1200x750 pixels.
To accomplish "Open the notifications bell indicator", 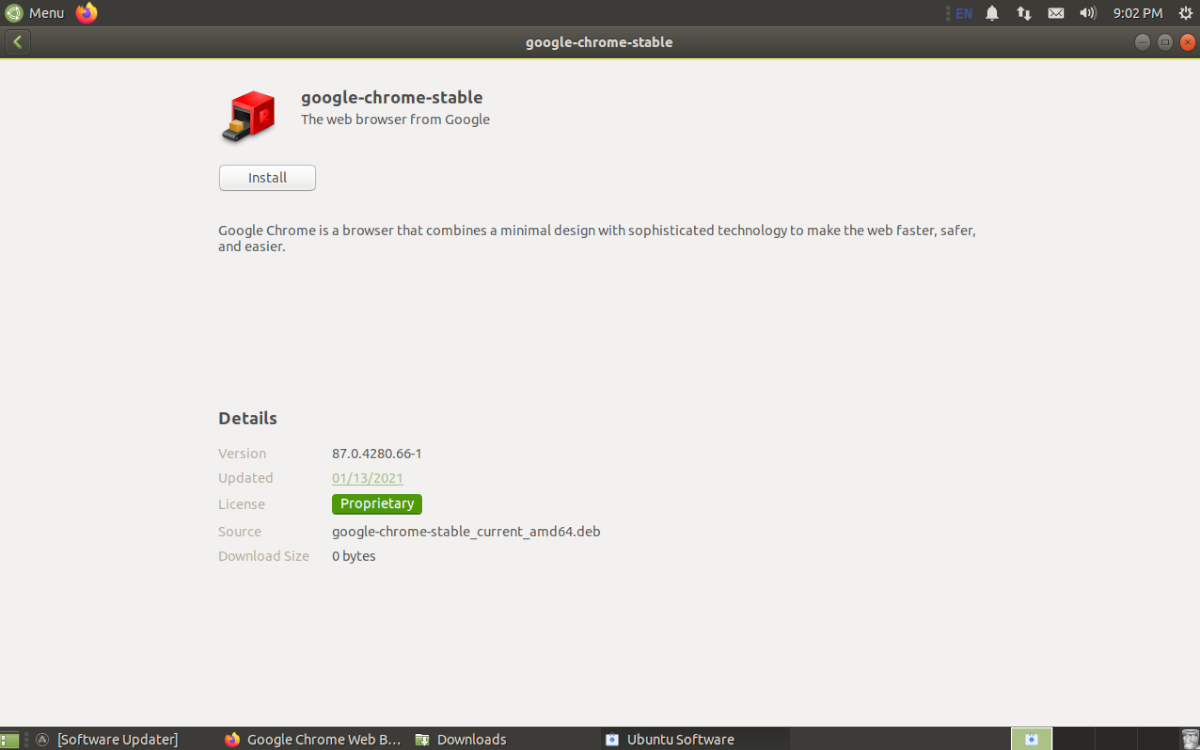I will click(x=992, y=13).
